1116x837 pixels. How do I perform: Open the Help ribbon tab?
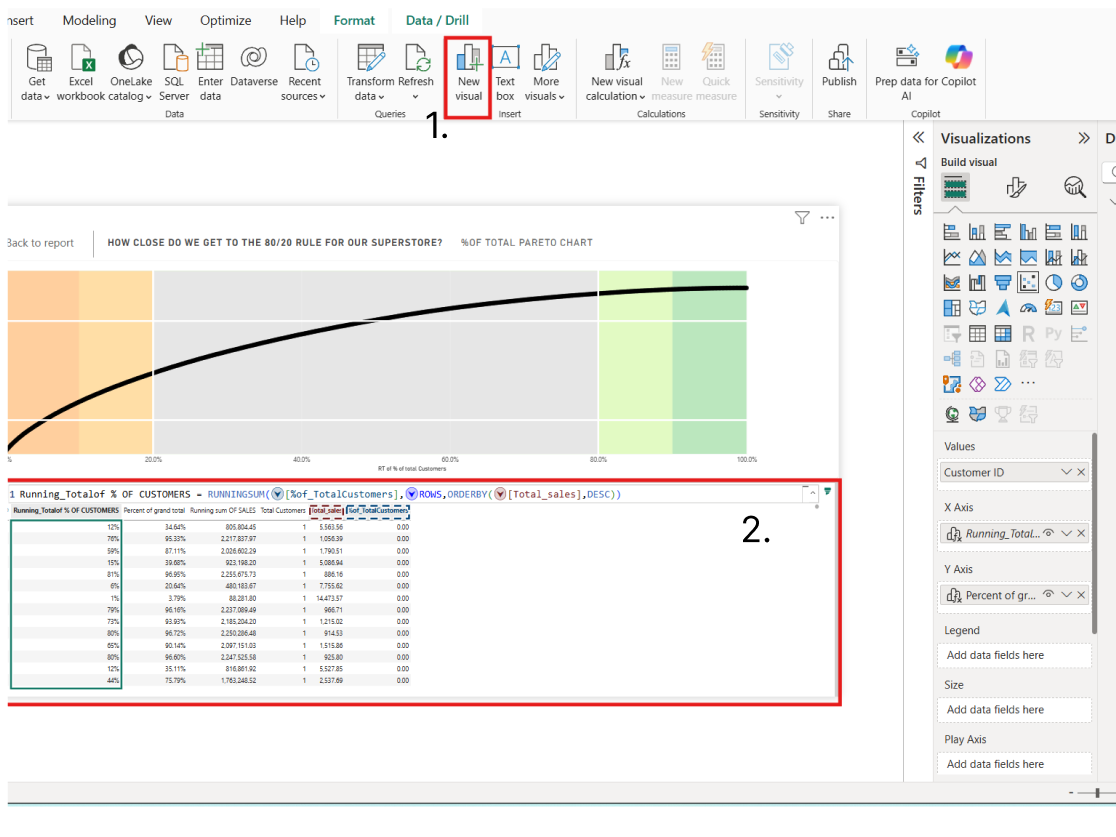293,20
